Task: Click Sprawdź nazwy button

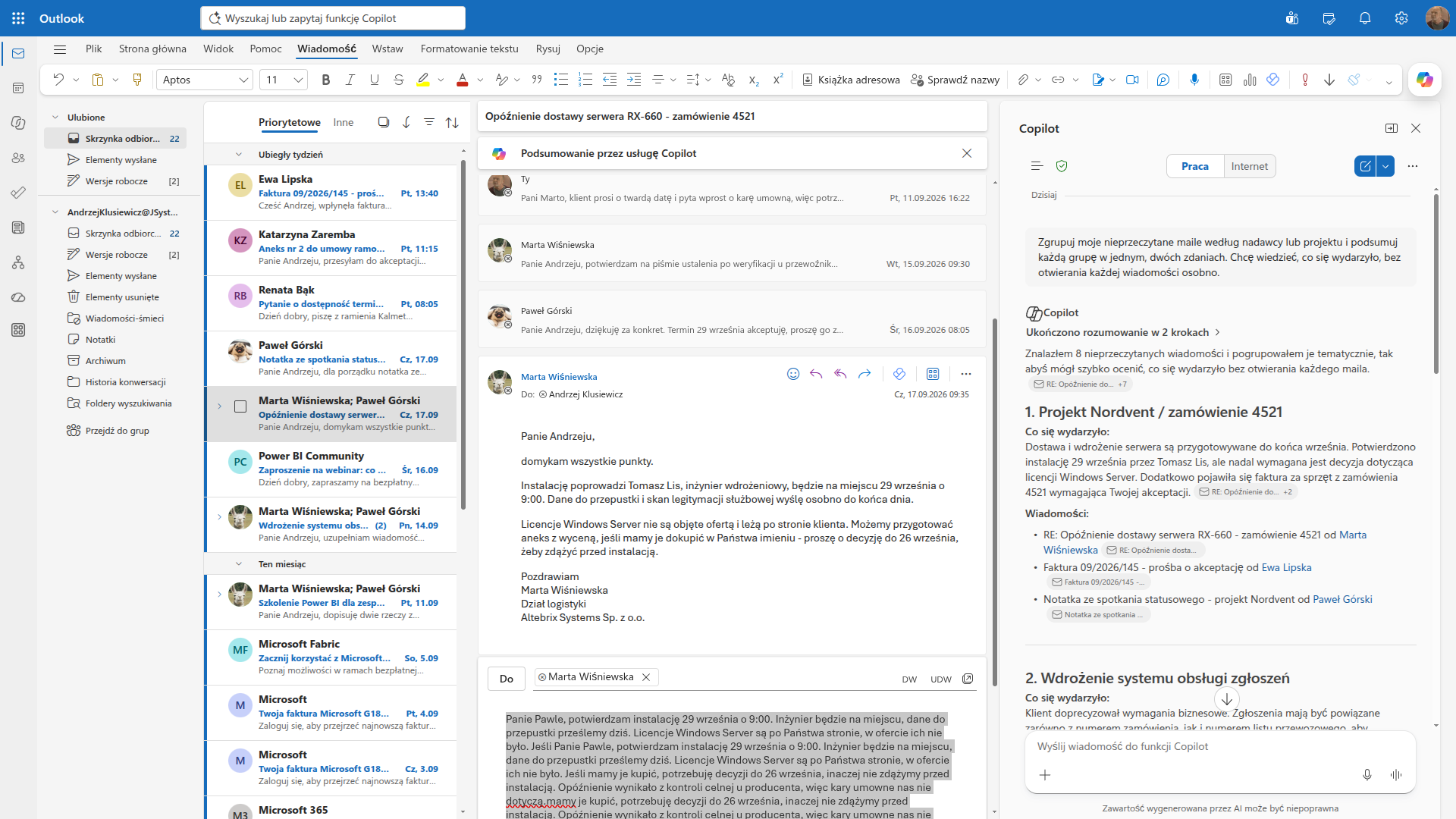Action: 955,80
